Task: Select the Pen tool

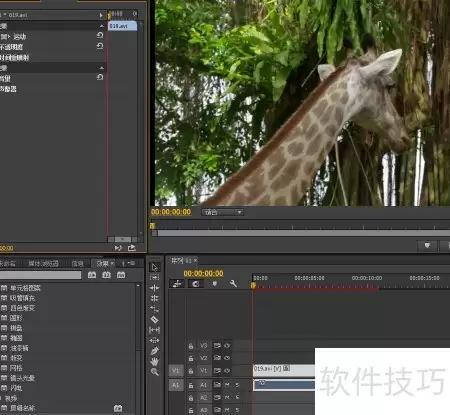Action: click(155, 351)
